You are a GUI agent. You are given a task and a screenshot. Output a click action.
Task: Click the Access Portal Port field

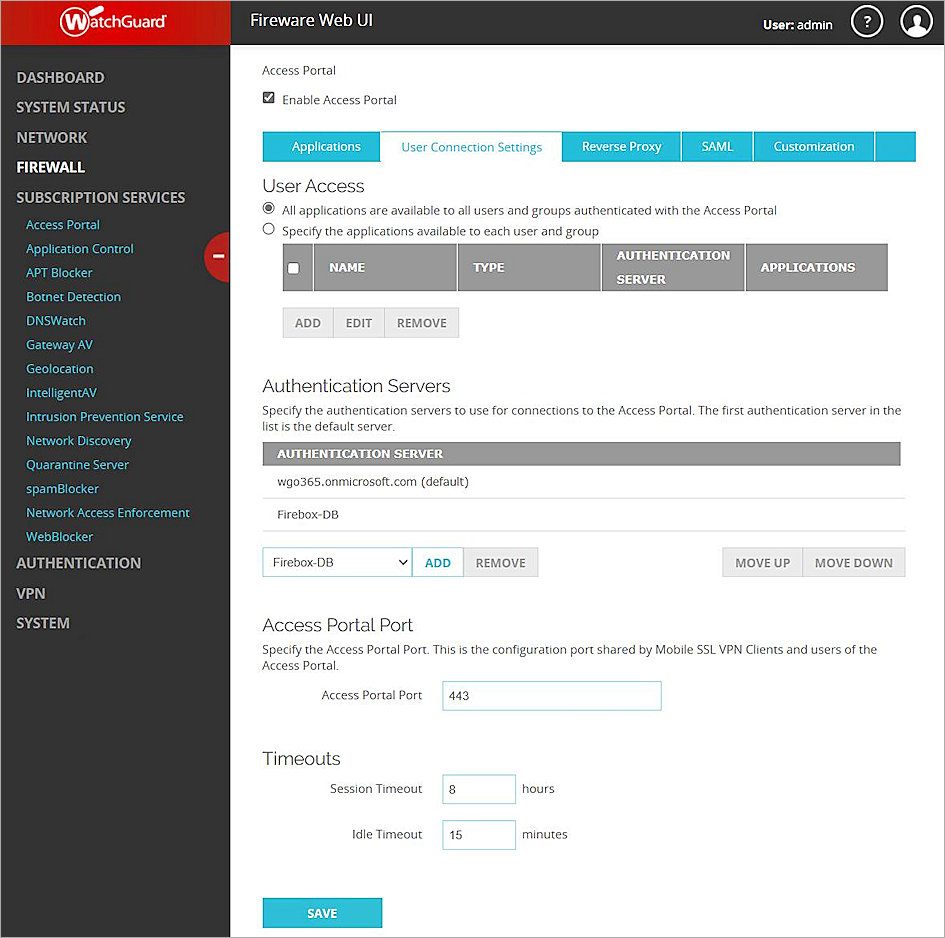551,695
